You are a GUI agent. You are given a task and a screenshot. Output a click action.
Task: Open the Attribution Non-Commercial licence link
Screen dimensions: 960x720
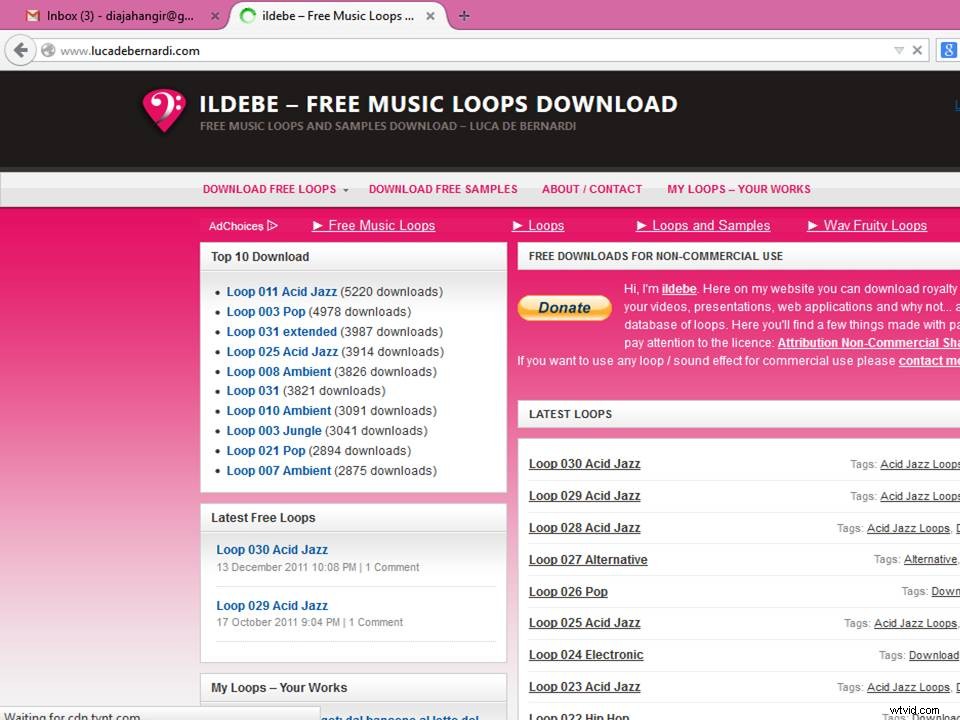point(866,342)
